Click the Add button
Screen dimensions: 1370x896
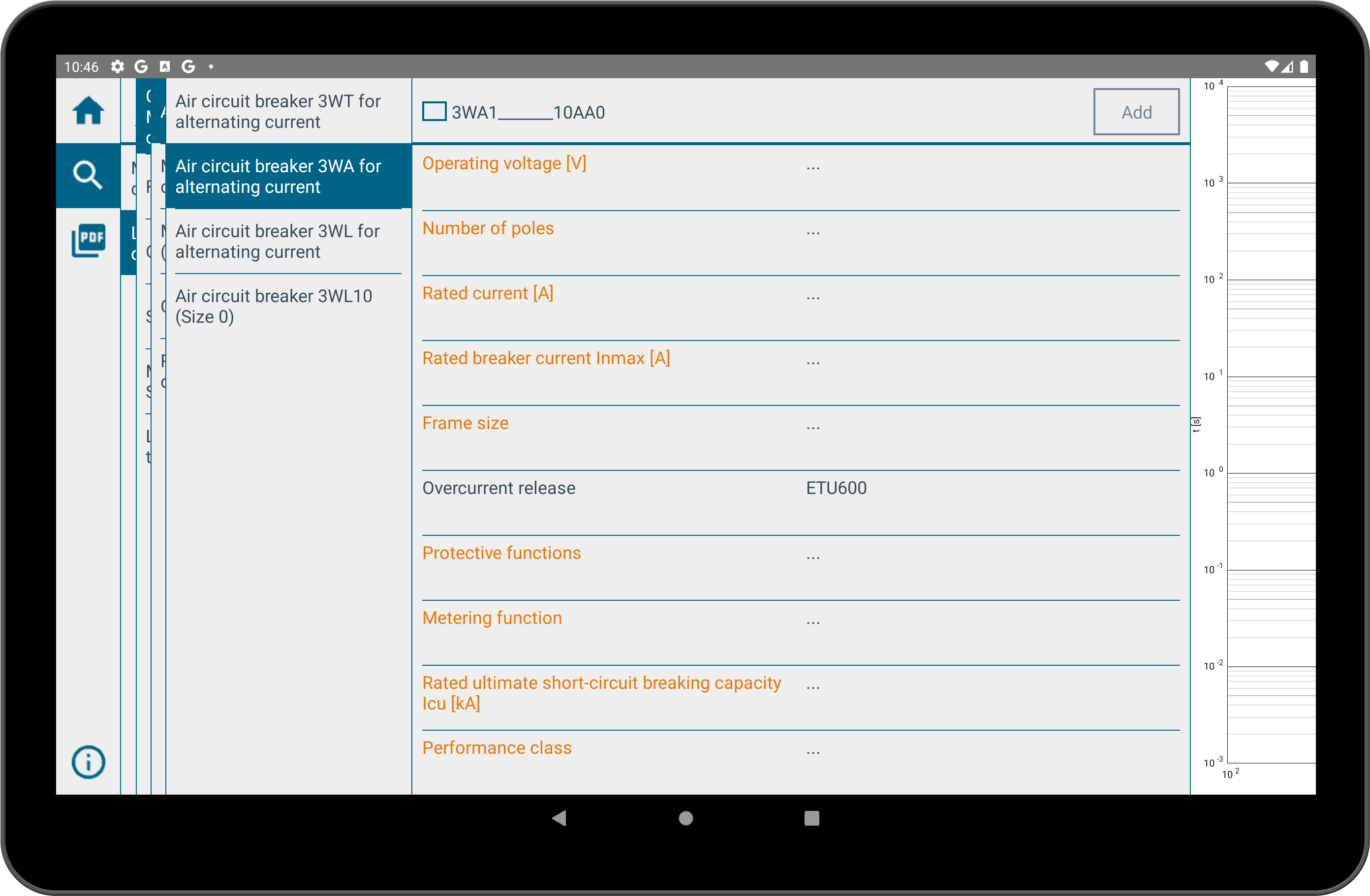pos(1136,112)
